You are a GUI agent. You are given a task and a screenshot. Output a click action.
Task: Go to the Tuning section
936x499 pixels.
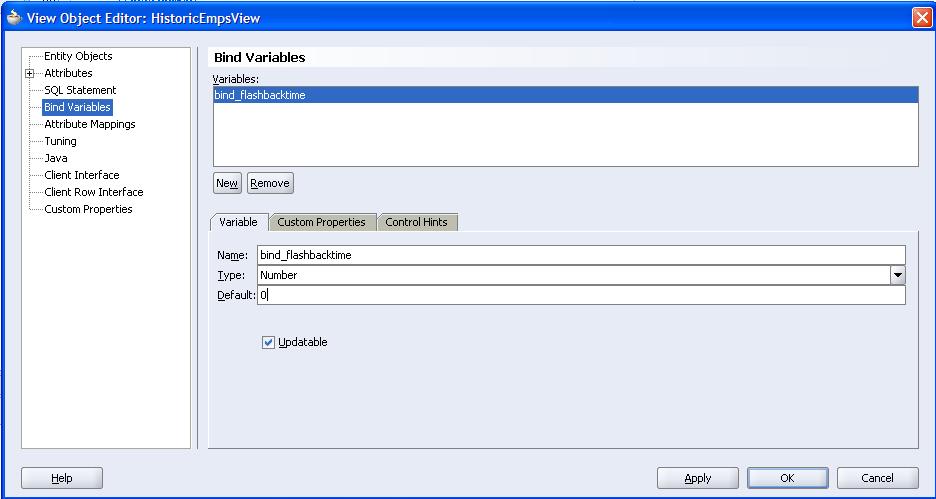click(x=60, y=141)
